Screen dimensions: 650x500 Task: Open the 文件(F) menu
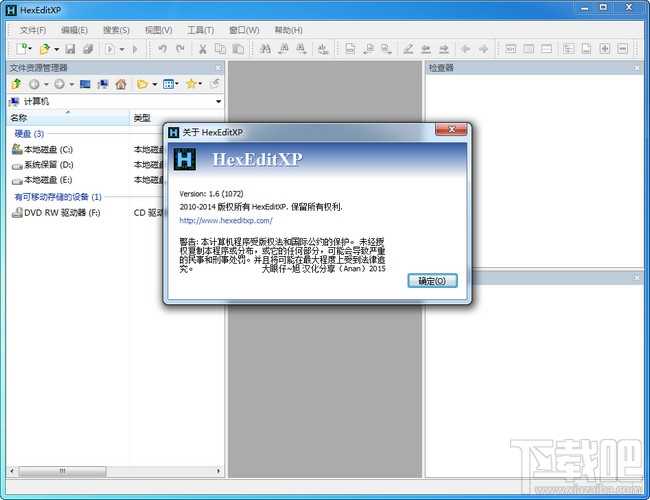pyautogui.click(x=33, y=30)
